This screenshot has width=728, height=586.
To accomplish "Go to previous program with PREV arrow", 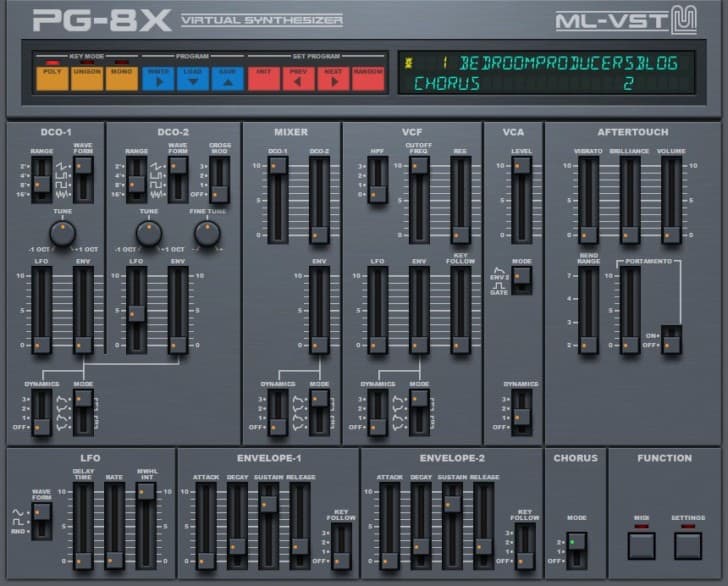I will coord(298,78).
